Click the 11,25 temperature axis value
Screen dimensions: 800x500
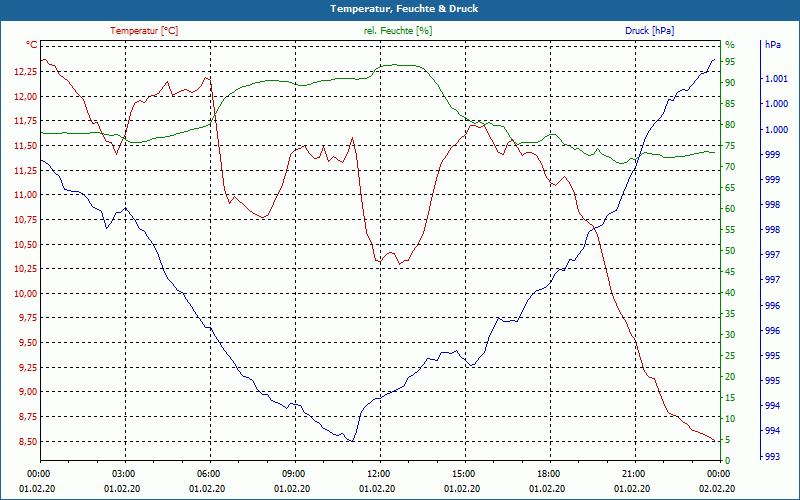(x=26, y=170)
